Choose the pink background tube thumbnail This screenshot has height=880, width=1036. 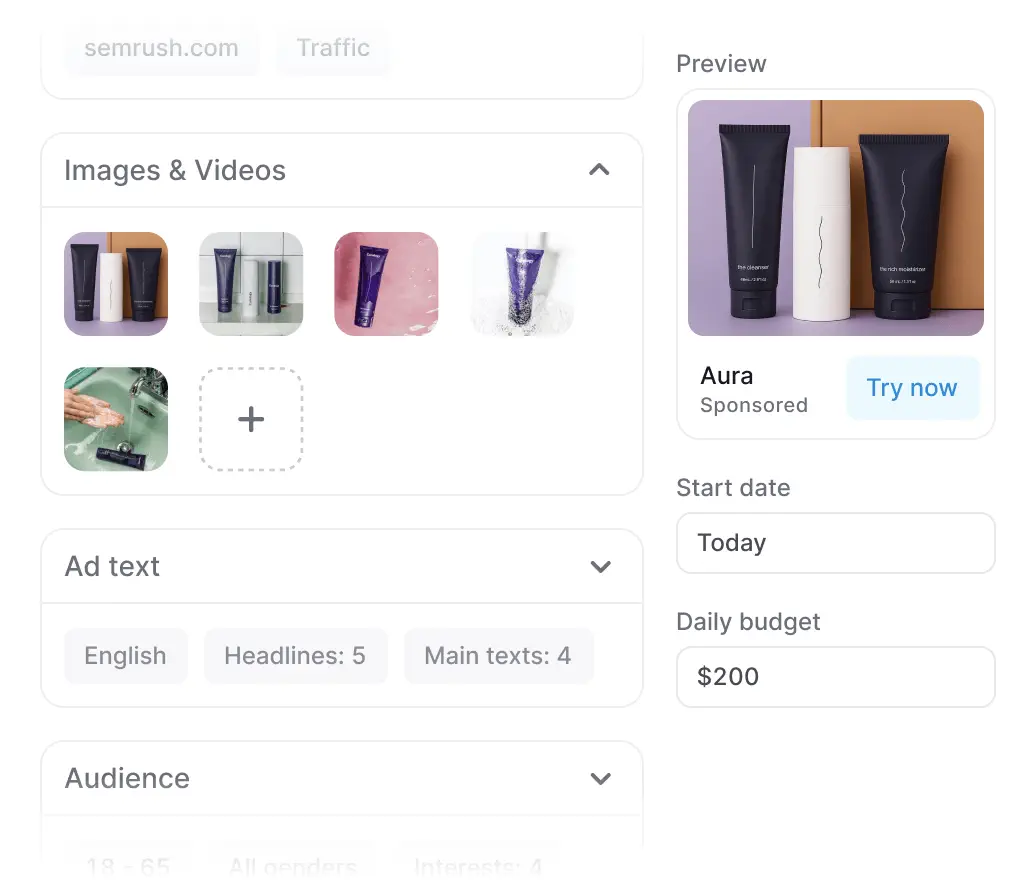[386, 284]
